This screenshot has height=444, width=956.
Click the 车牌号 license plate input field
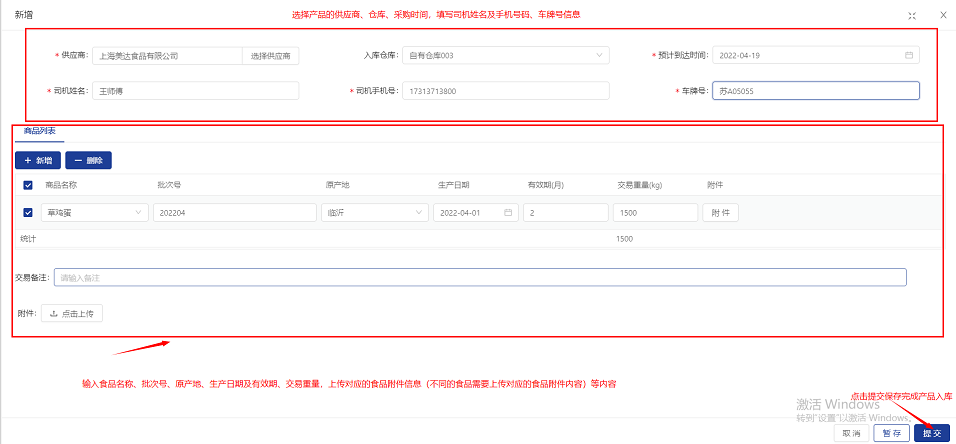[816, 91]
